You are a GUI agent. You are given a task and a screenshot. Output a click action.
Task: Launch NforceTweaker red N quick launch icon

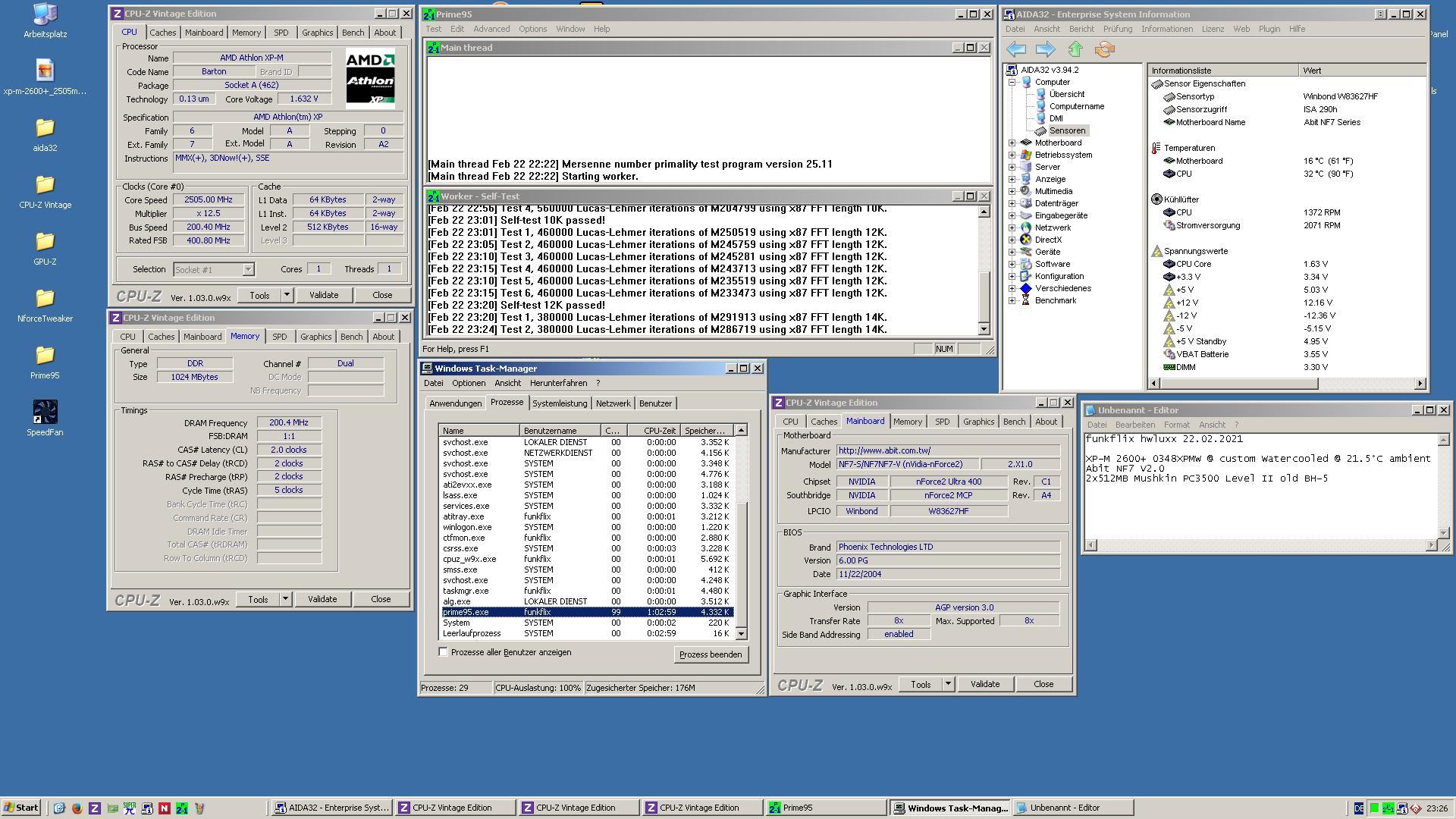[165, 808]
